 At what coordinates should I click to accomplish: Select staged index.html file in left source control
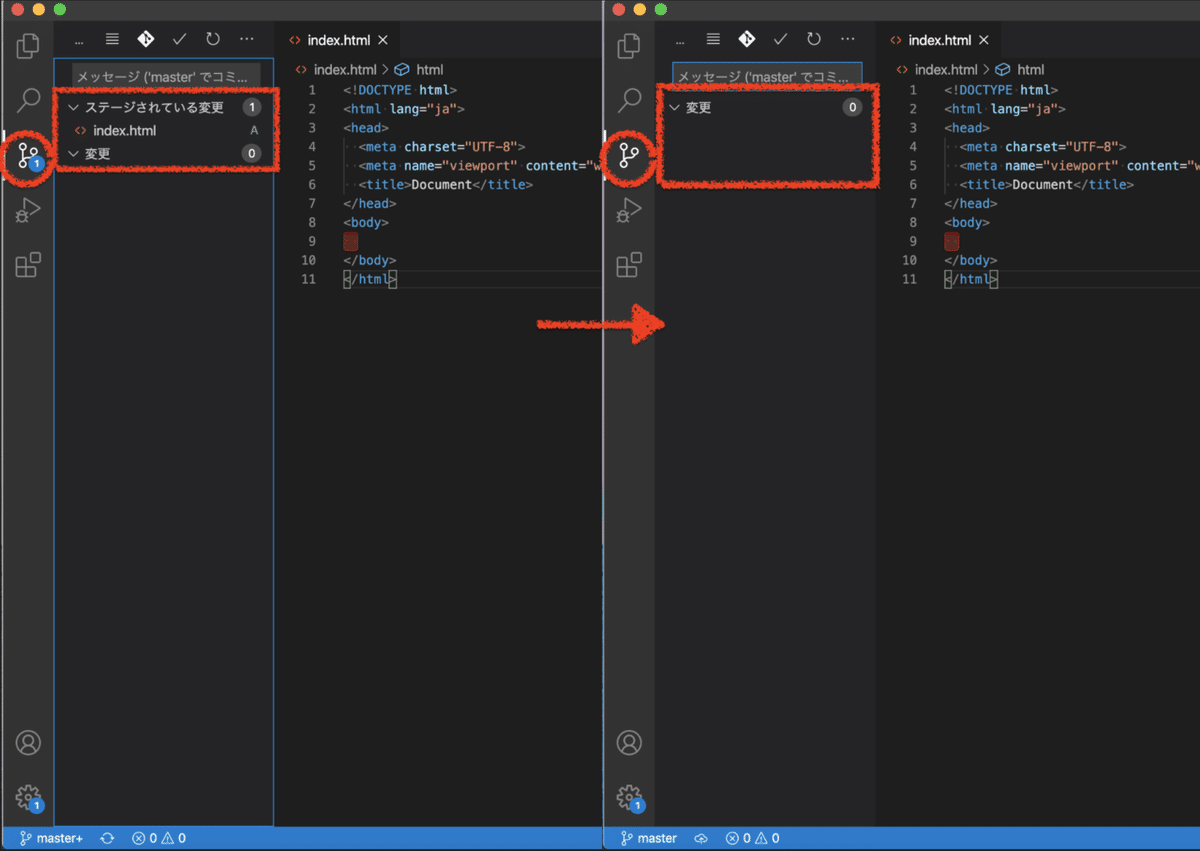[164, 130]
